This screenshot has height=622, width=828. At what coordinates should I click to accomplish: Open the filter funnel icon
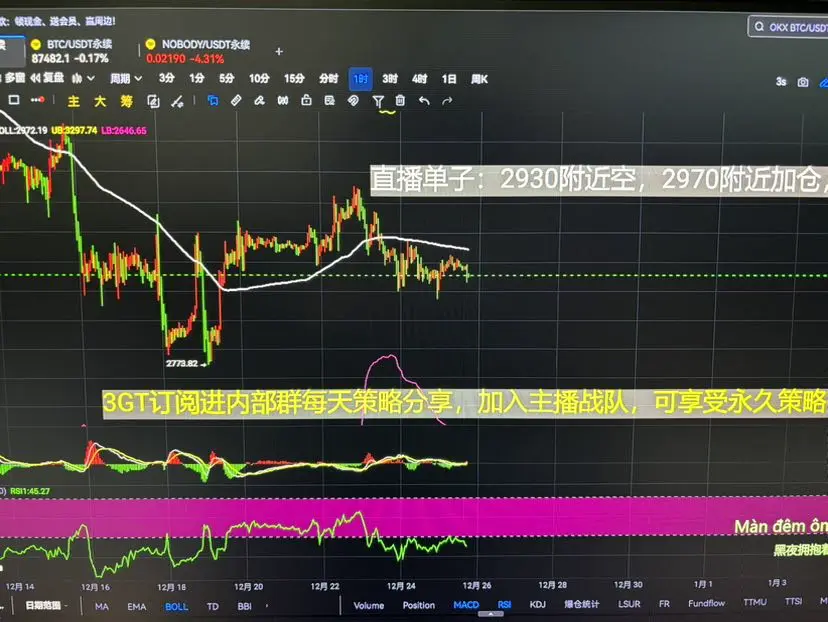click(x=378, y=101)
